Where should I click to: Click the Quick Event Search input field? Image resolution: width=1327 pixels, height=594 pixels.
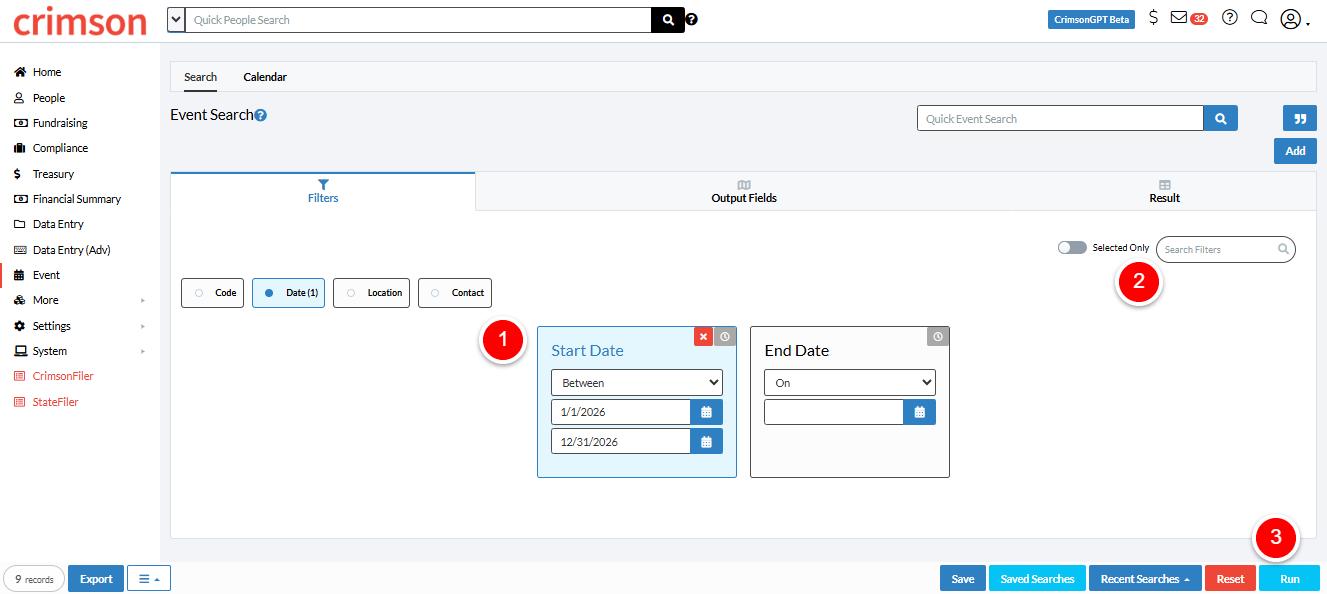tap(1060, 118)
